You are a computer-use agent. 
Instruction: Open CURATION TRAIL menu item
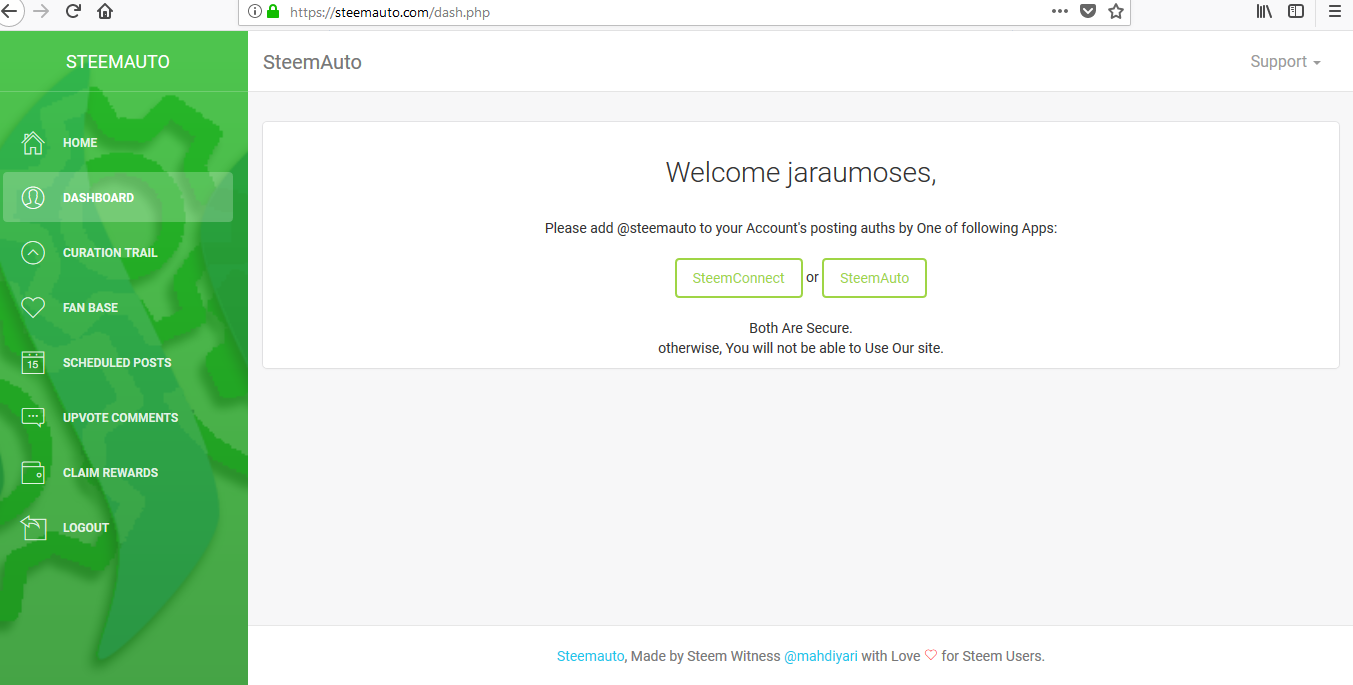tap(118, 253)
